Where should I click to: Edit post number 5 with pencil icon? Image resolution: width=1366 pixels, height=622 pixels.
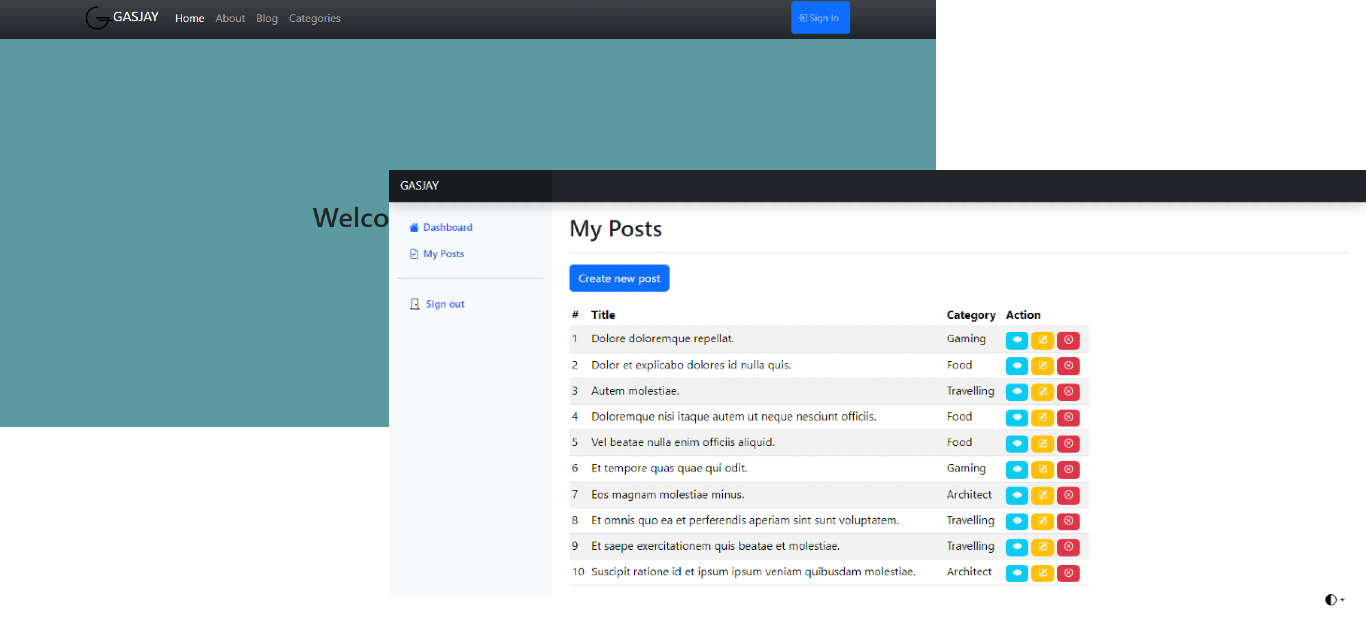tap(1042, 443)
